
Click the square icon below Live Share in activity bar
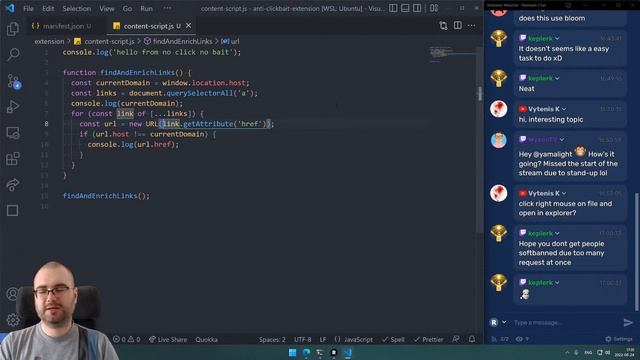point(13,211)
